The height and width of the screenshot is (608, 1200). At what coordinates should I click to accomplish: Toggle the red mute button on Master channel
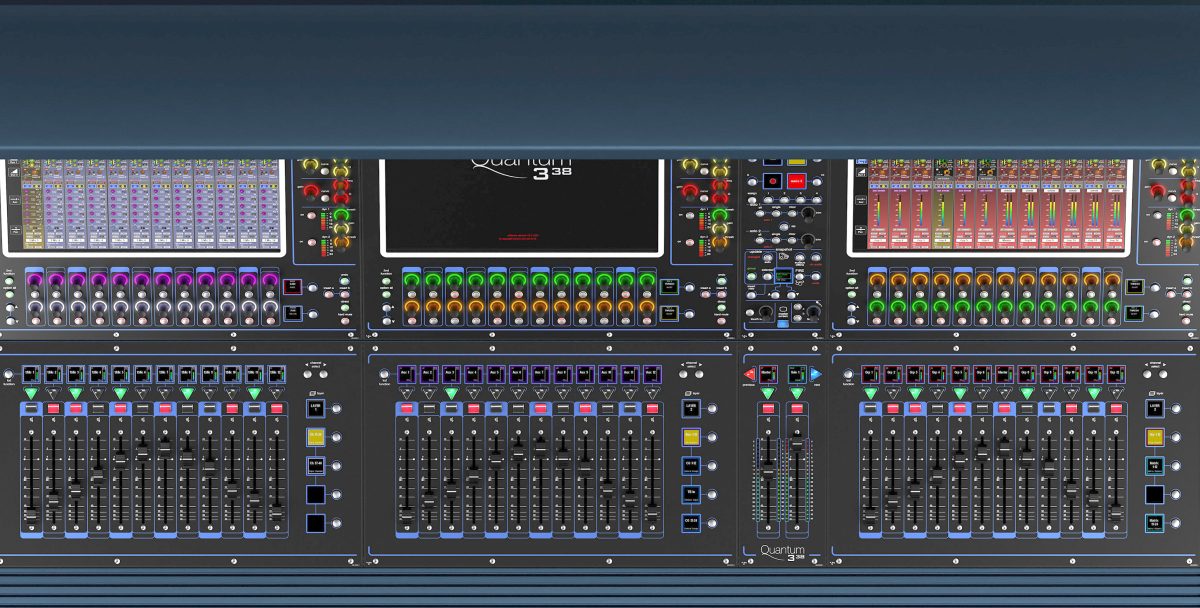point(767,408)
